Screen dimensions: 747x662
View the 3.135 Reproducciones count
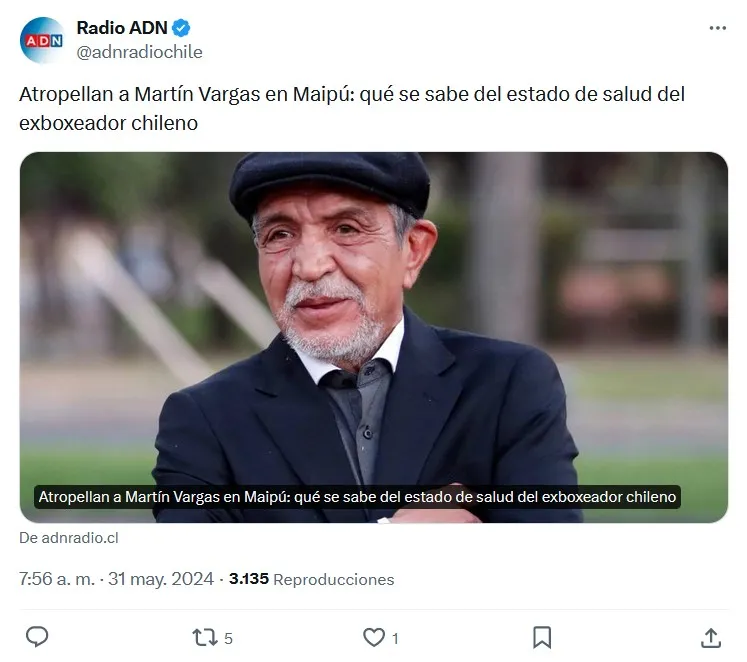point(312,579)
